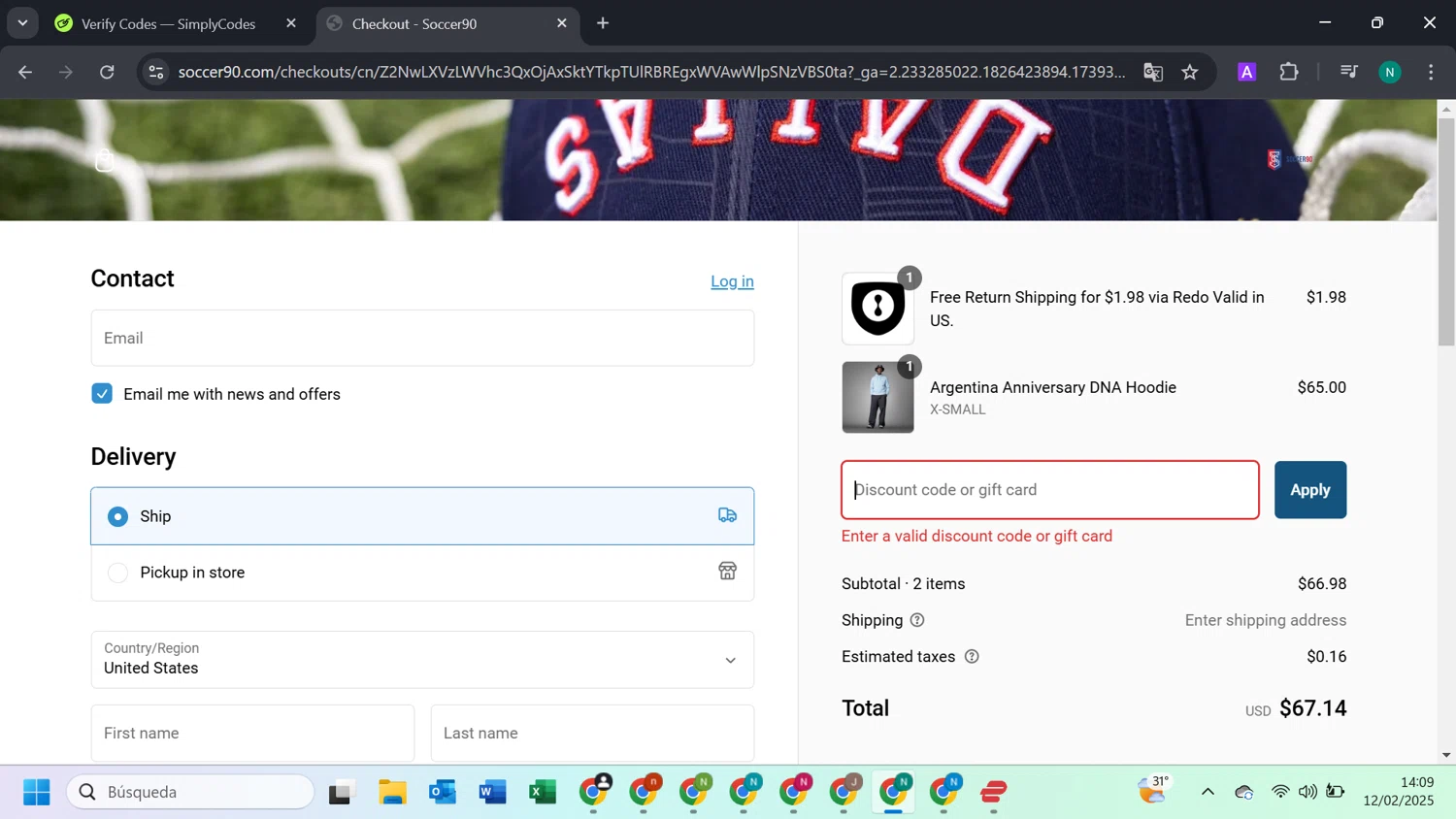The image size is (1456, 819).
Task: Click the 'Enter a valid discount code' error
Action: click(x=976, y=536)
